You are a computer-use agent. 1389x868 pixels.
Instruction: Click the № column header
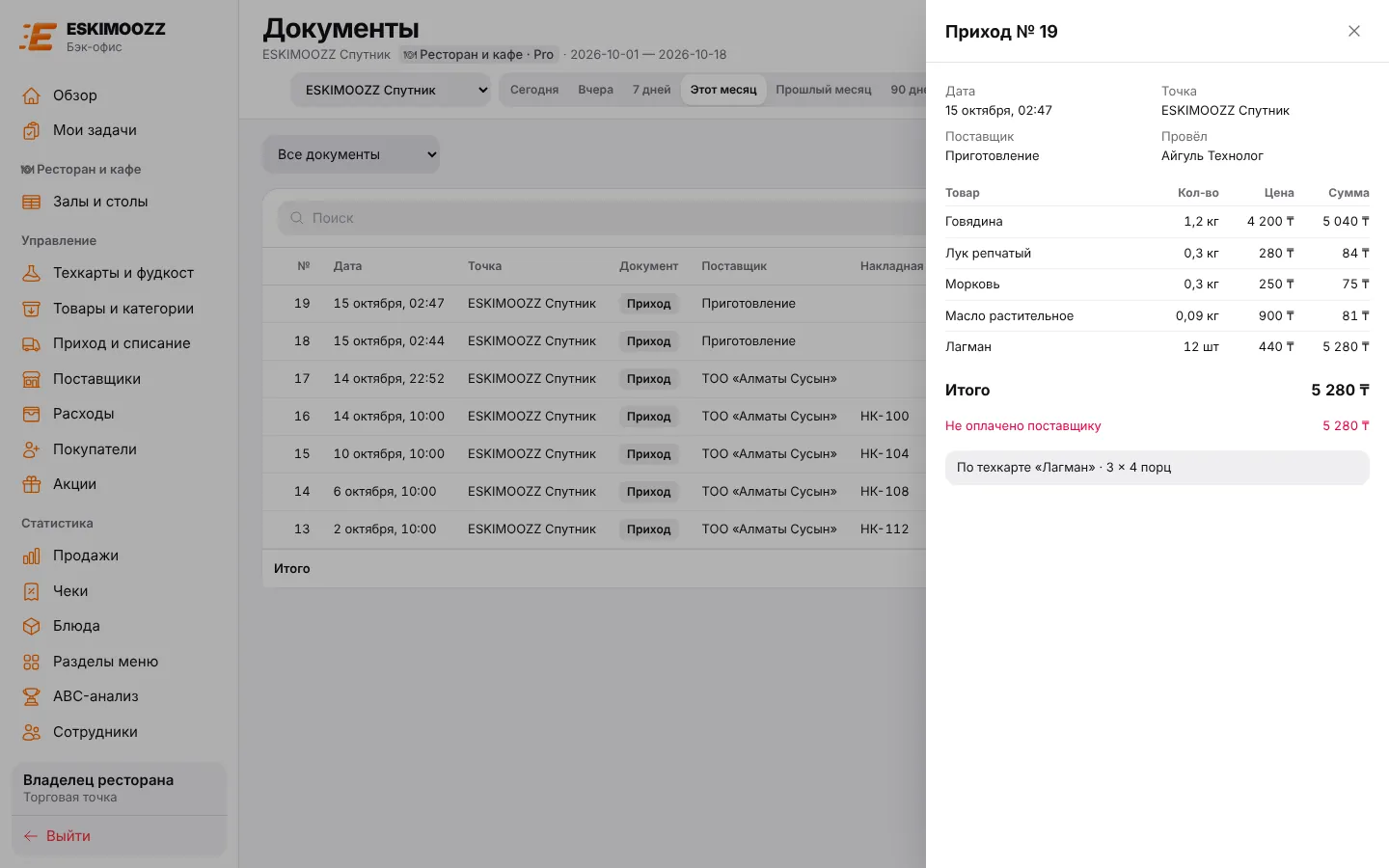pyautogui.click(x=304, y=266)
